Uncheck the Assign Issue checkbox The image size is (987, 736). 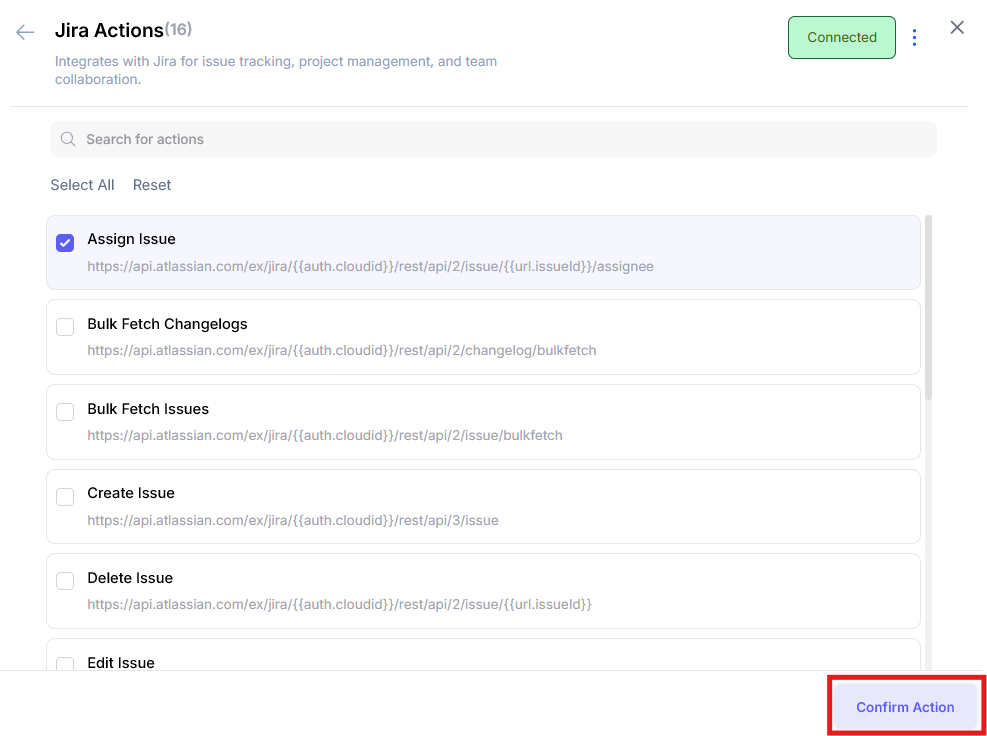click(65, 243)
